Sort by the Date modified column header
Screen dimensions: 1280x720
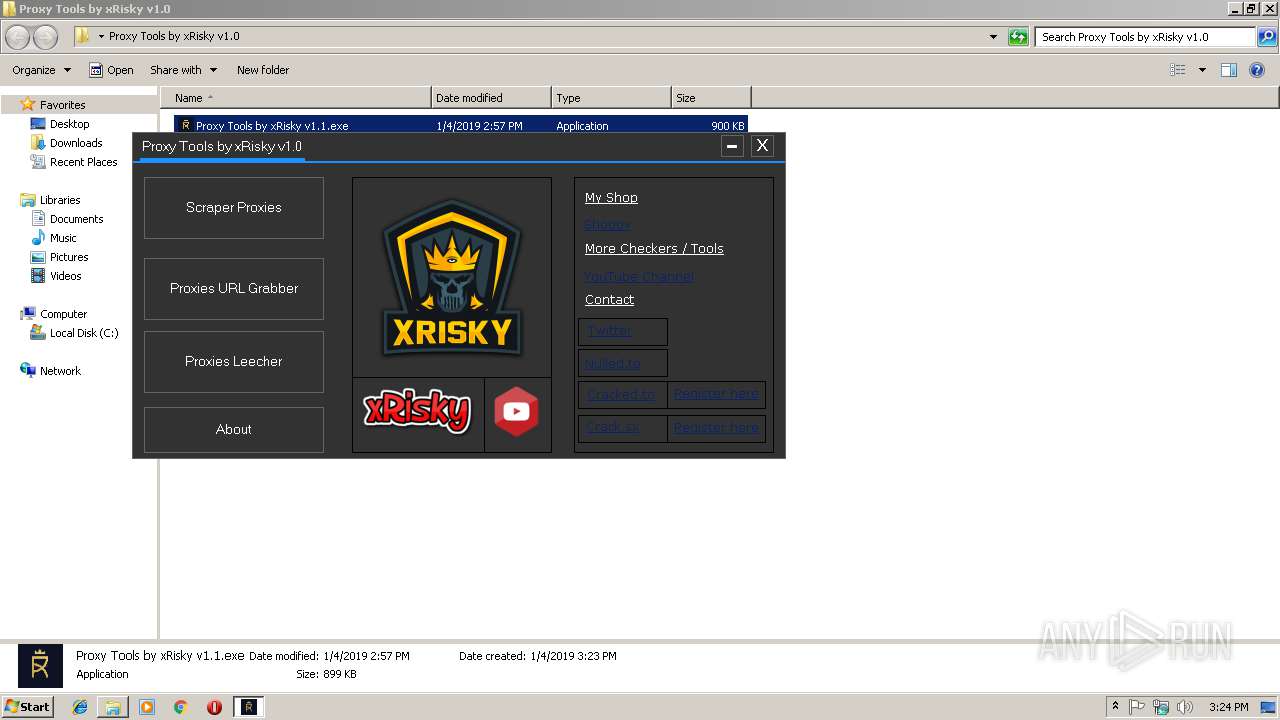tap(491, 98)
